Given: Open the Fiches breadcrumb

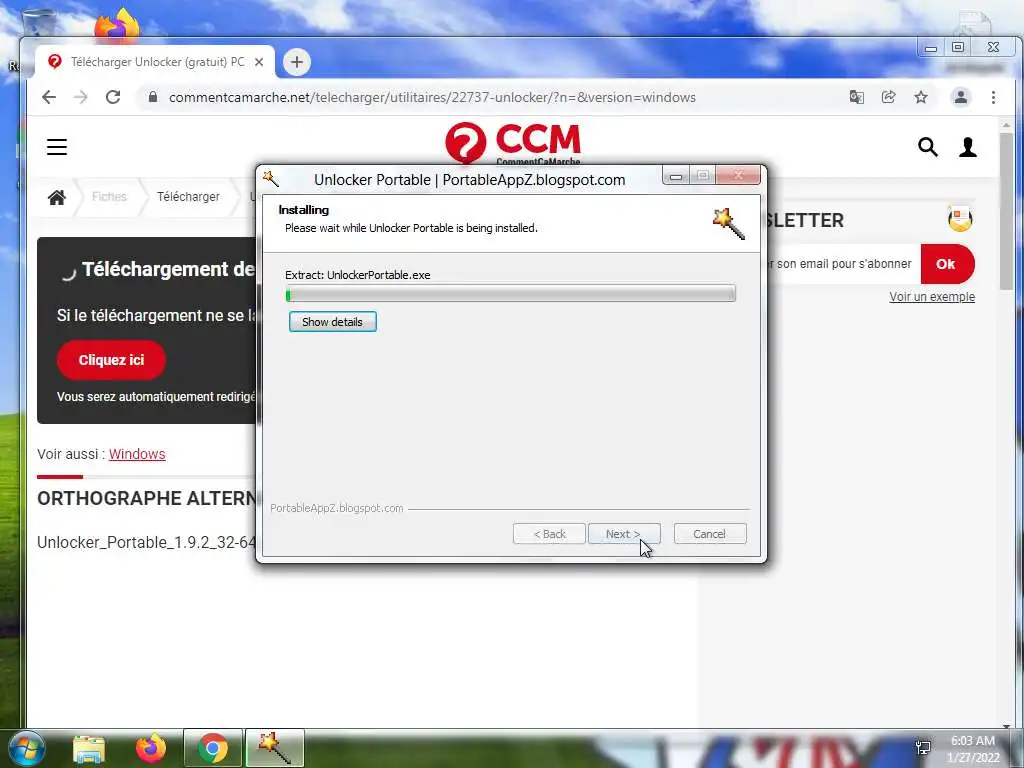Looking at the screenshot, I should (x=109, y=197).
